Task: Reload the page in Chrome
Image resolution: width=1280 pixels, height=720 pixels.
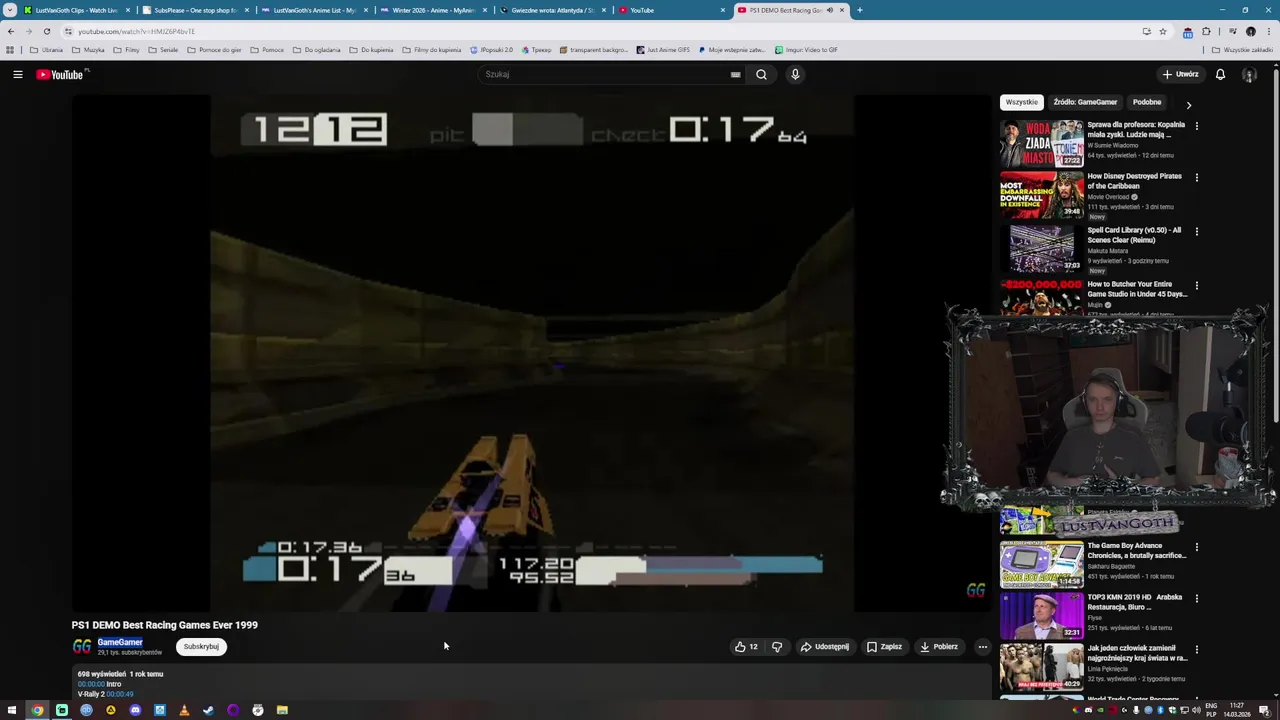Action: coord(46,31)
